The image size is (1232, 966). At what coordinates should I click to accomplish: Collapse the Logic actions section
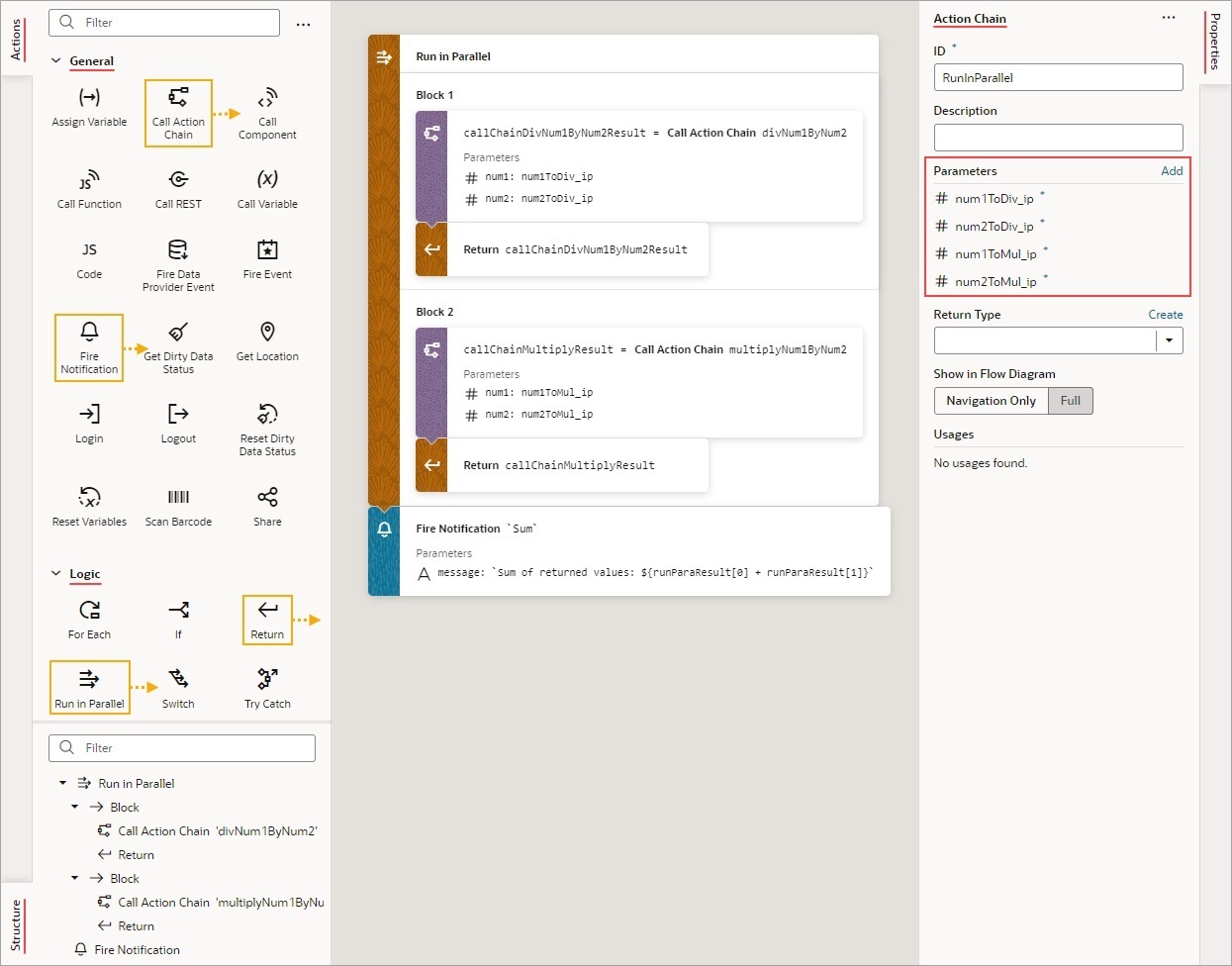tap(56, 573)
